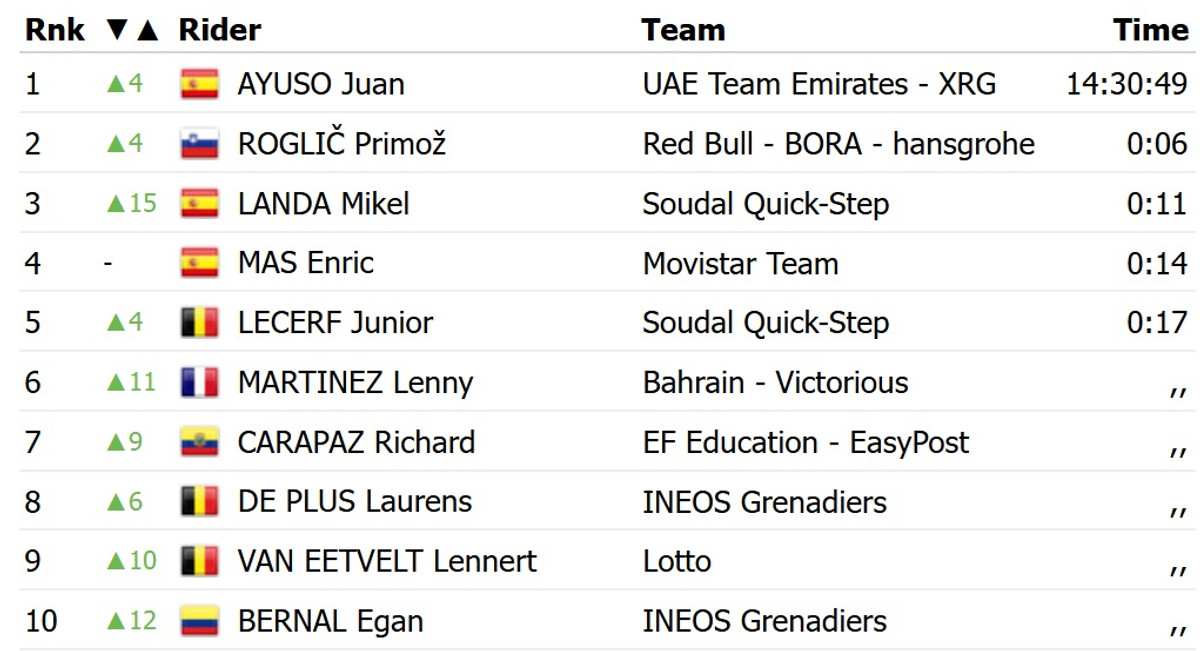1200x651 pixels.
Task: Click the Spanish flag next to MAS Enric
Action: coord(200,263)
